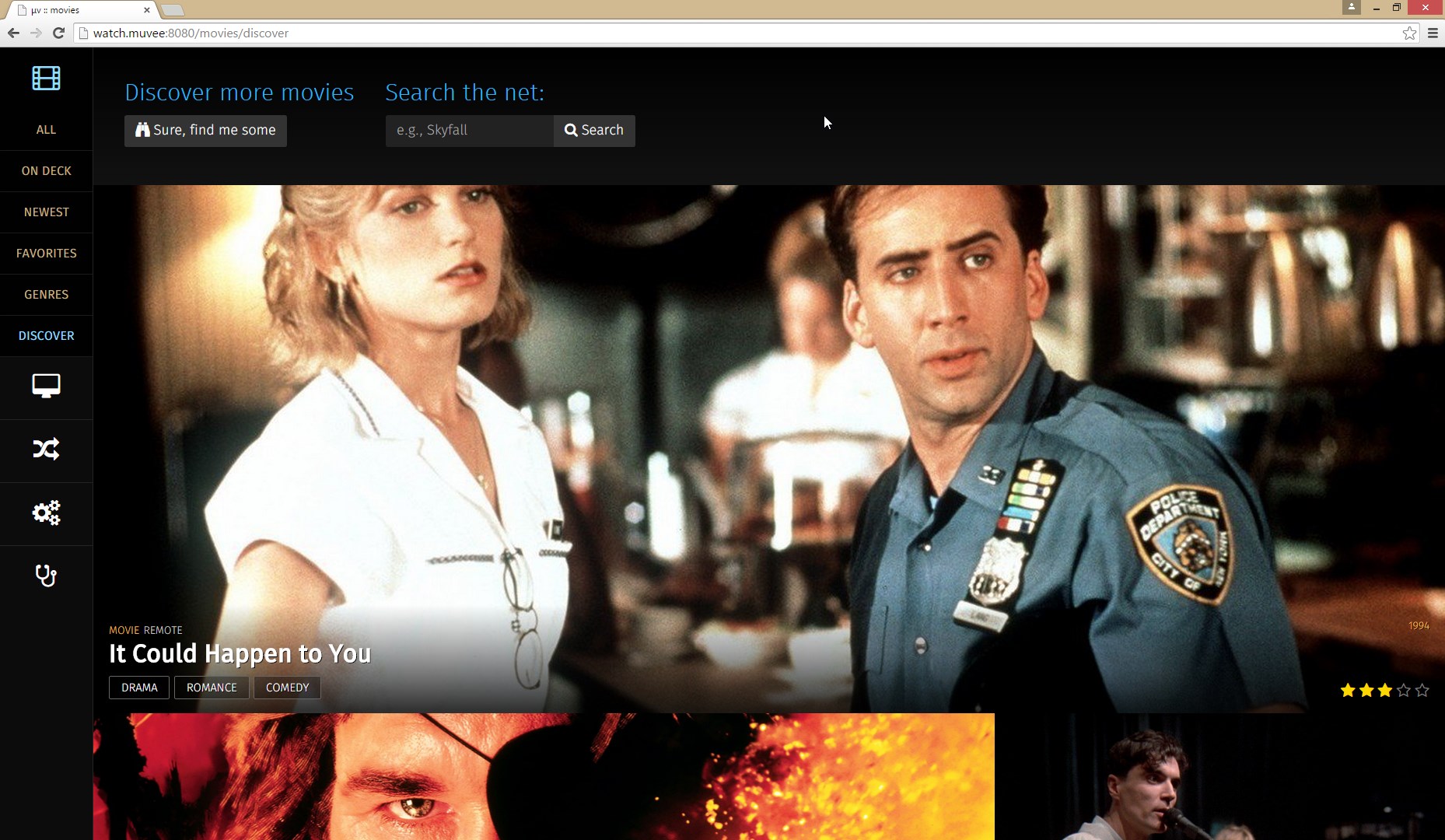Rate the movie one star
1445x840 pixels.
[1348, 690]
